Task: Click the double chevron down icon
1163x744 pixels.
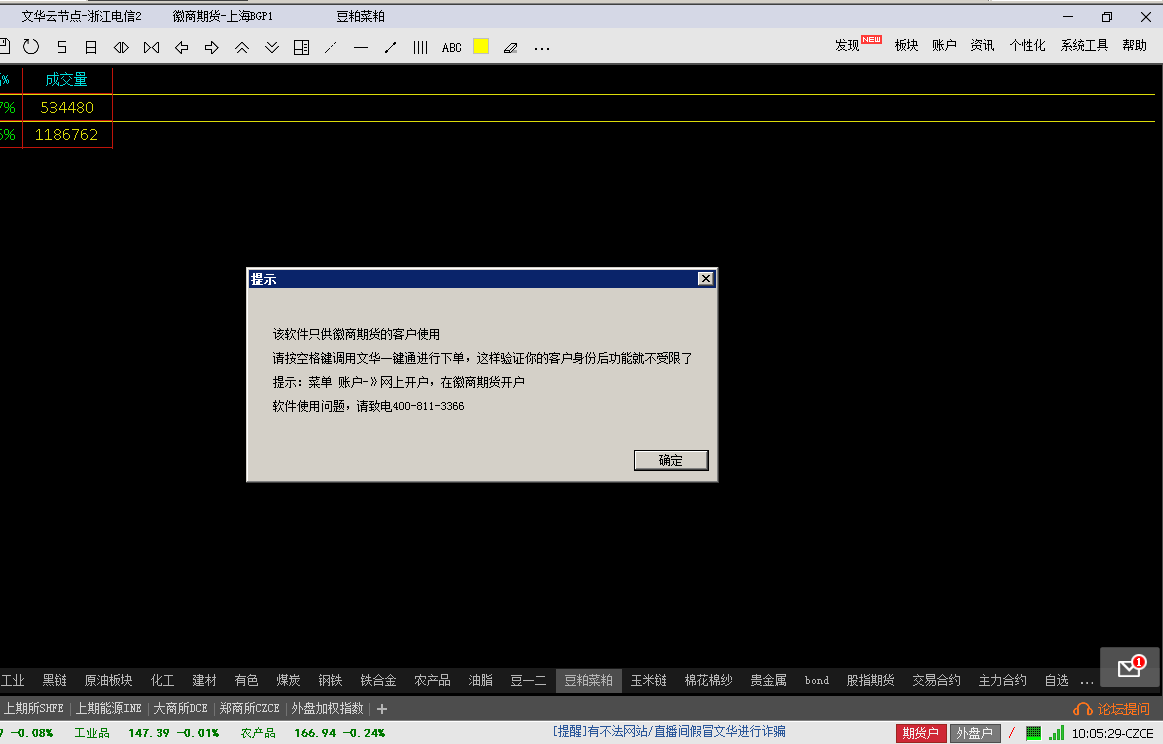Action: point(272,47)
